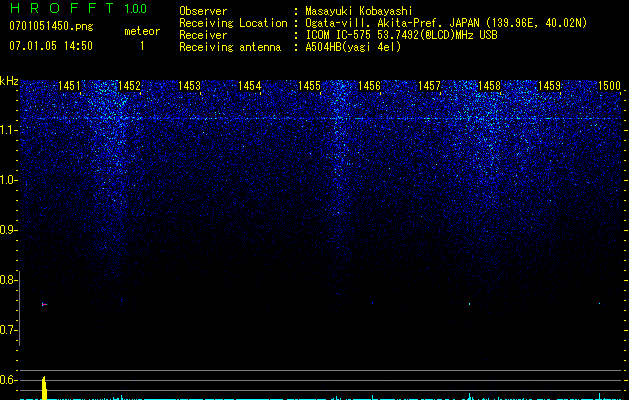
Task: Click the Observer label
Action: [x=203, y=11]
